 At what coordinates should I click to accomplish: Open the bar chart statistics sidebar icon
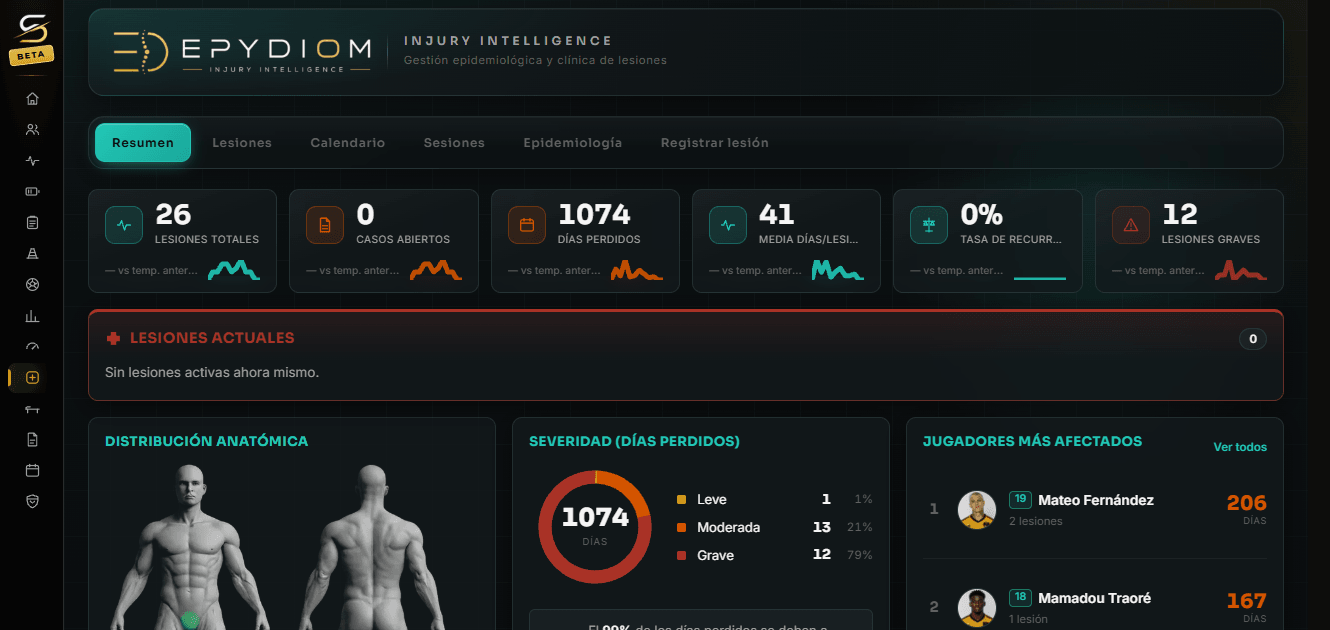[32, 316]
